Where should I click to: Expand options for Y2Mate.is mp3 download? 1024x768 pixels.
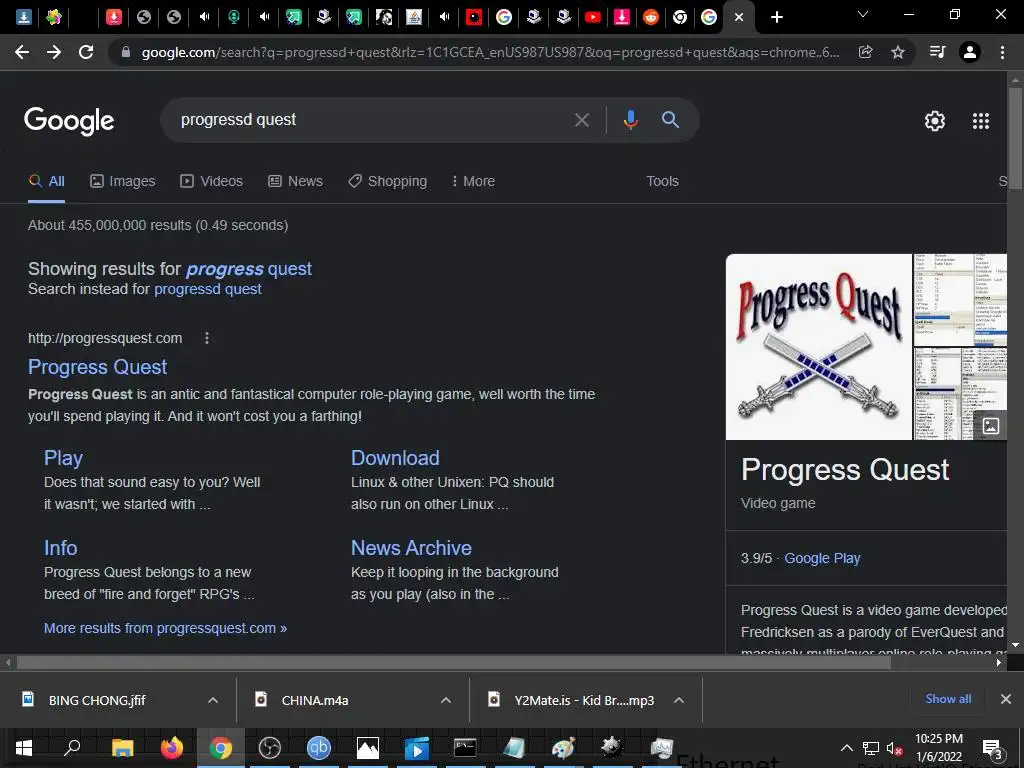point(679,700)
